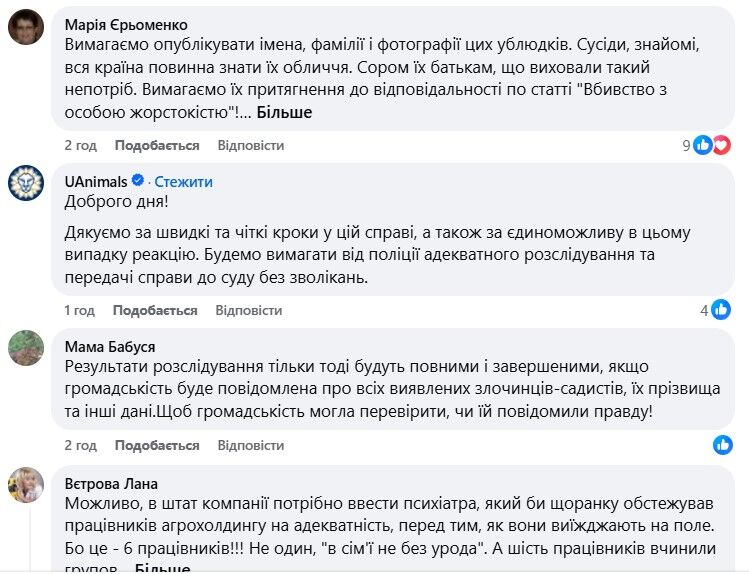Follow UAnimals via the Стежити link
The image size is (749, 574).
coord(183,181)
